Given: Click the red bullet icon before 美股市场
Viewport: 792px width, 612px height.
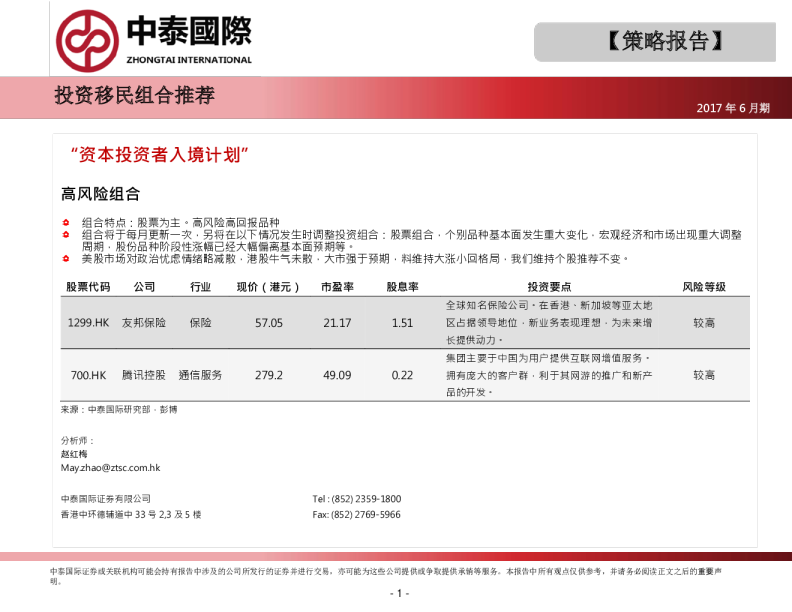Looking at the screenshot, I should point(66,258).
